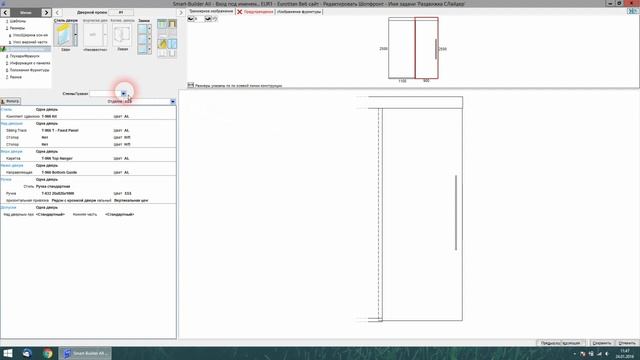Click the top-right brown door palette icon
Image resolution: width=640 pixels, height=360 pixels.
tap(172, 24)
